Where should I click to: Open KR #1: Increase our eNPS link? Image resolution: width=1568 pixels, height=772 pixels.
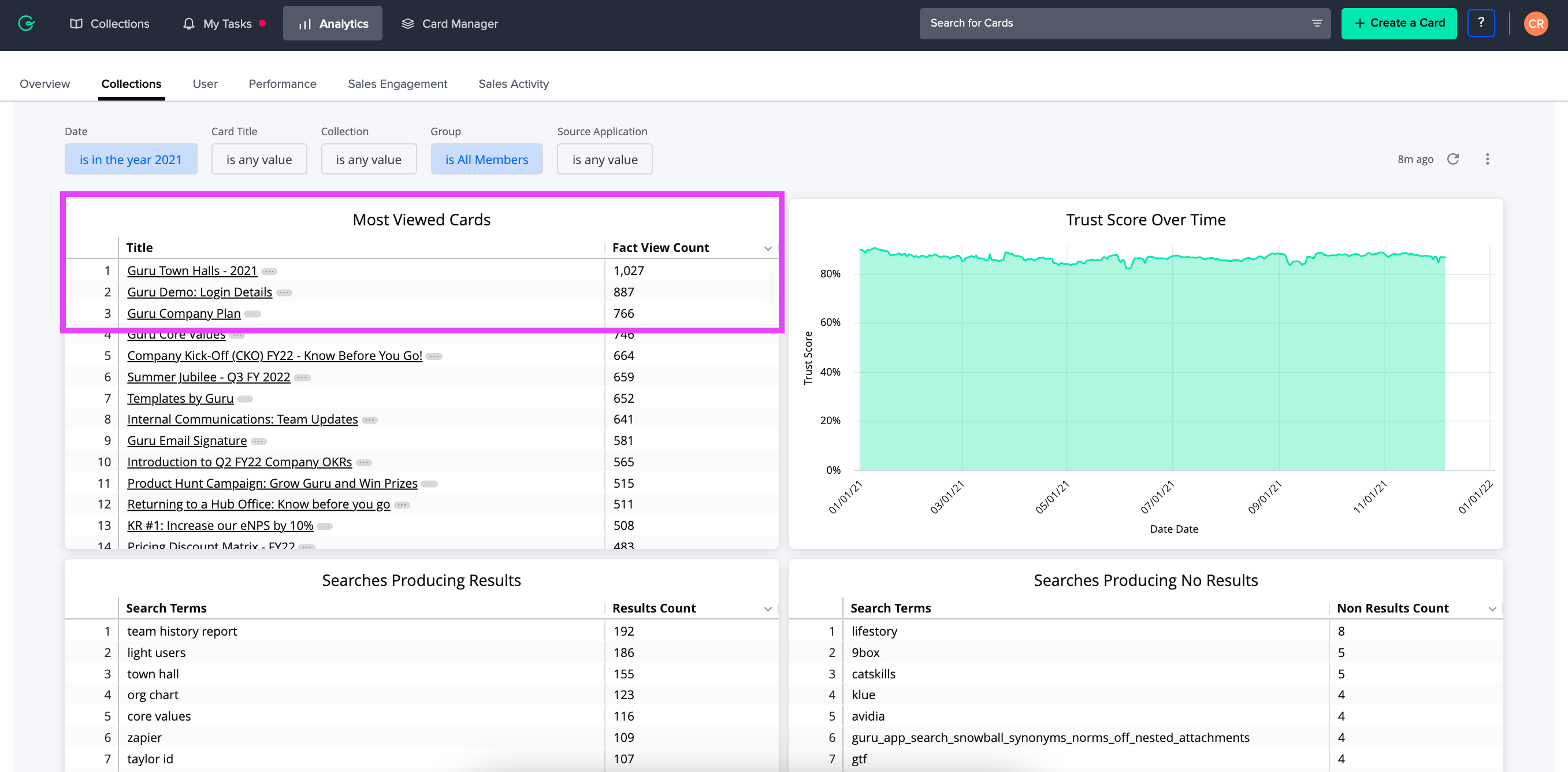tap(220, 525)
